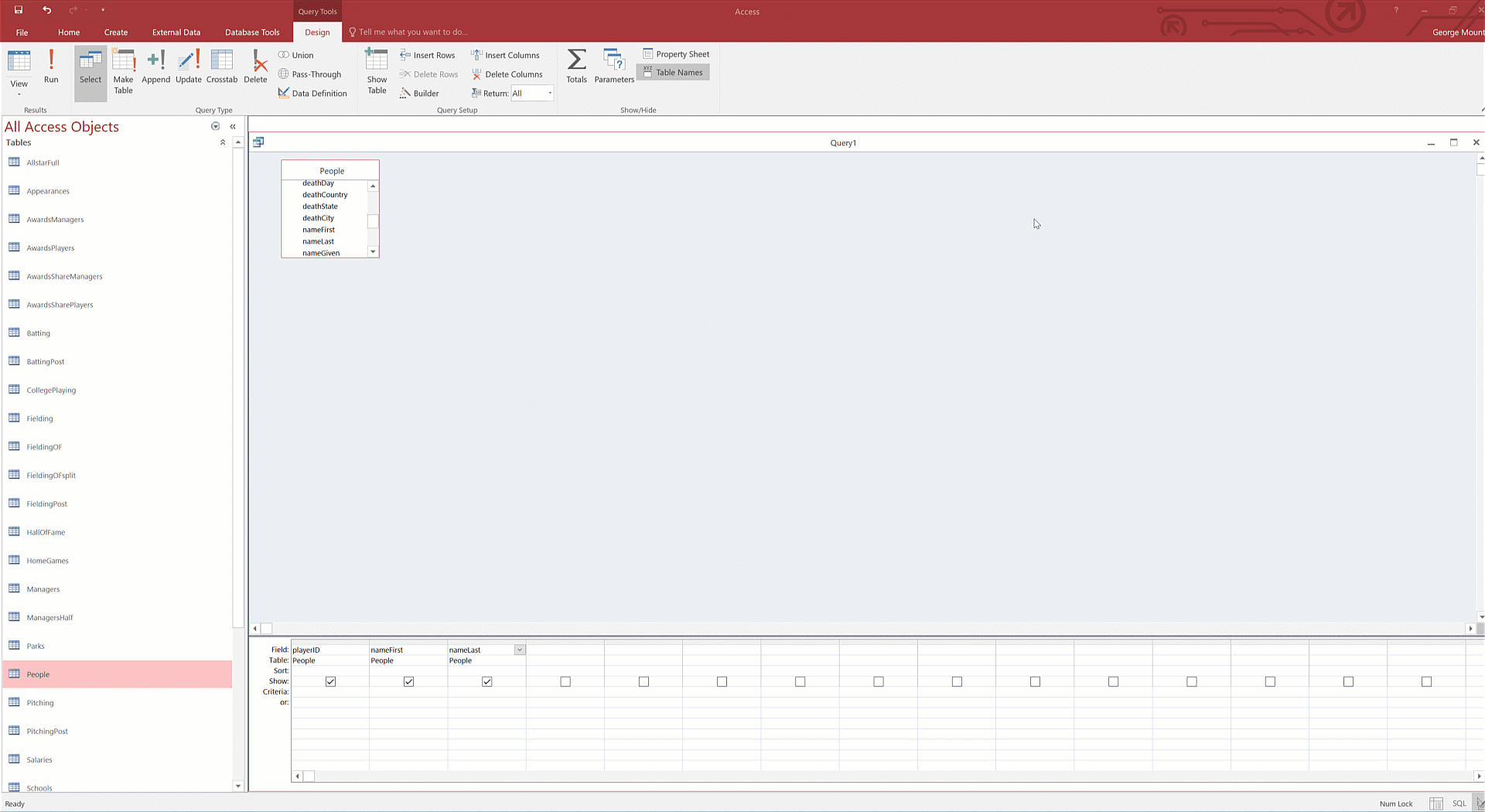The width and height of the screenshot is (1485, 812).
Task: Open the Database Tools tab
Action: (x=252, y=32)
